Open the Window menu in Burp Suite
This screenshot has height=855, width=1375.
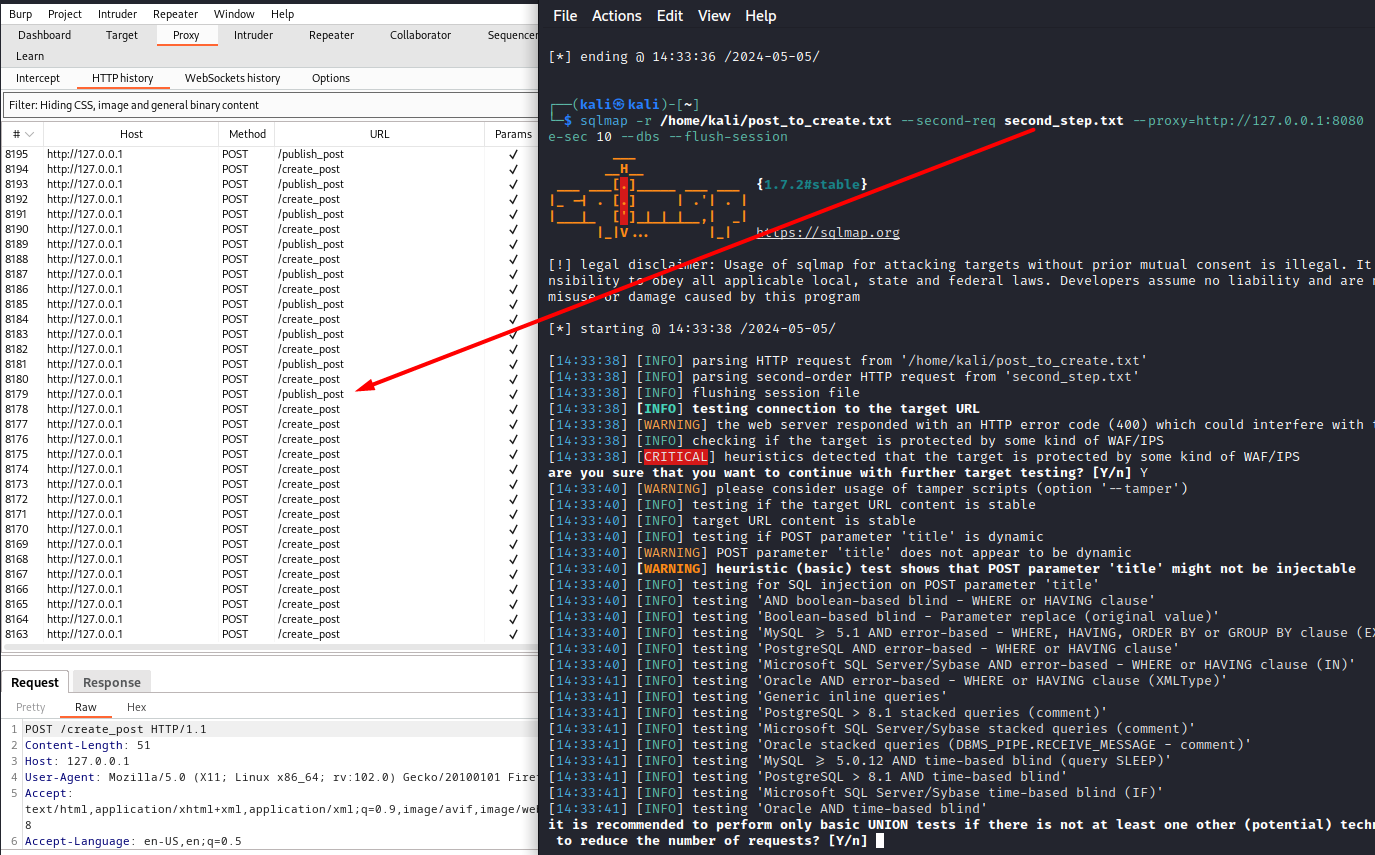pyautogui.click(x=234, y=14)
